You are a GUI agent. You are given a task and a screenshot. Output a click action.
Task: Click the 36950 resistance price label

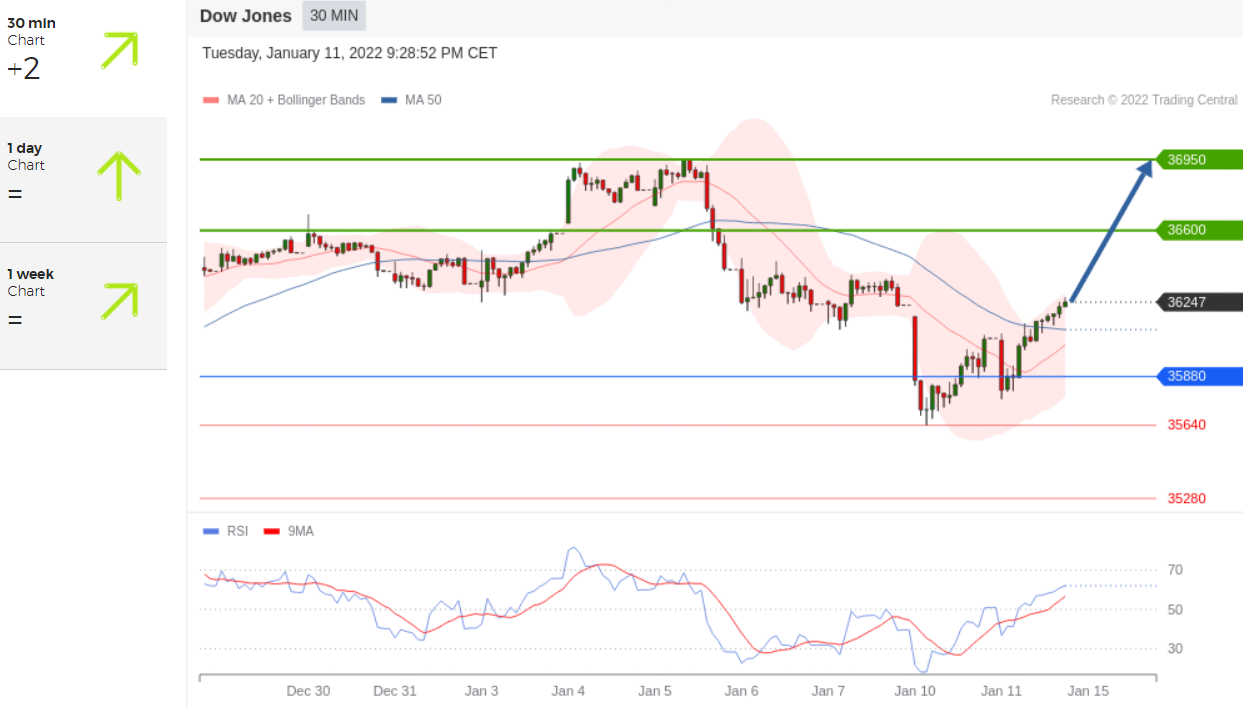1199,160
